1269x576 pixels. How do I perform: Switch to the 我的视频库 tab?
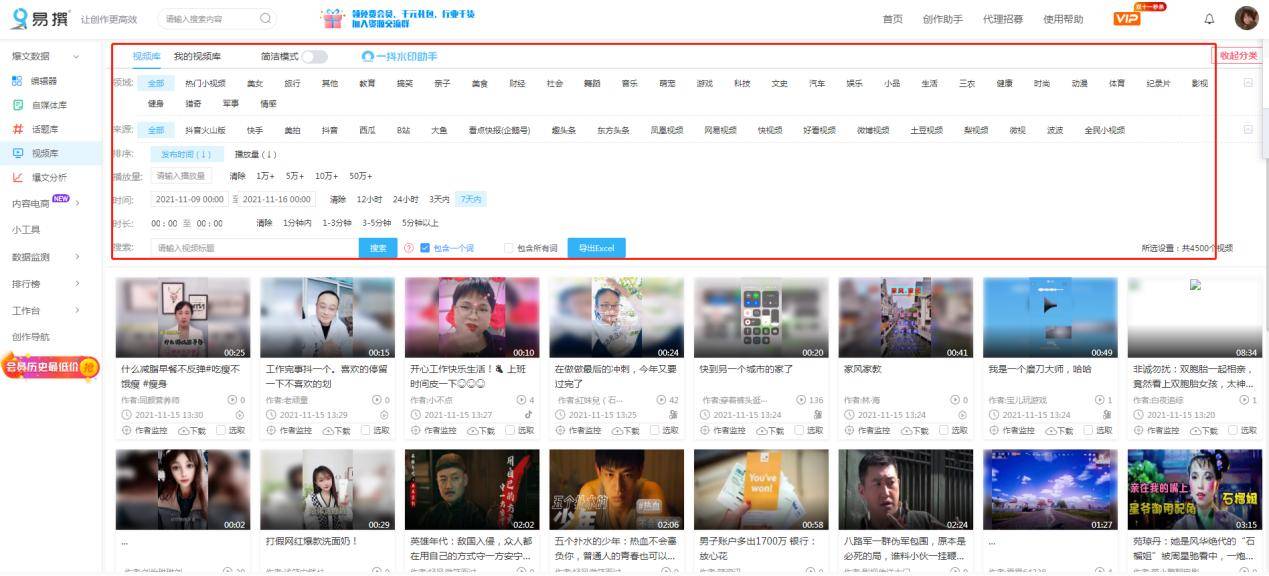click(196, 57)
